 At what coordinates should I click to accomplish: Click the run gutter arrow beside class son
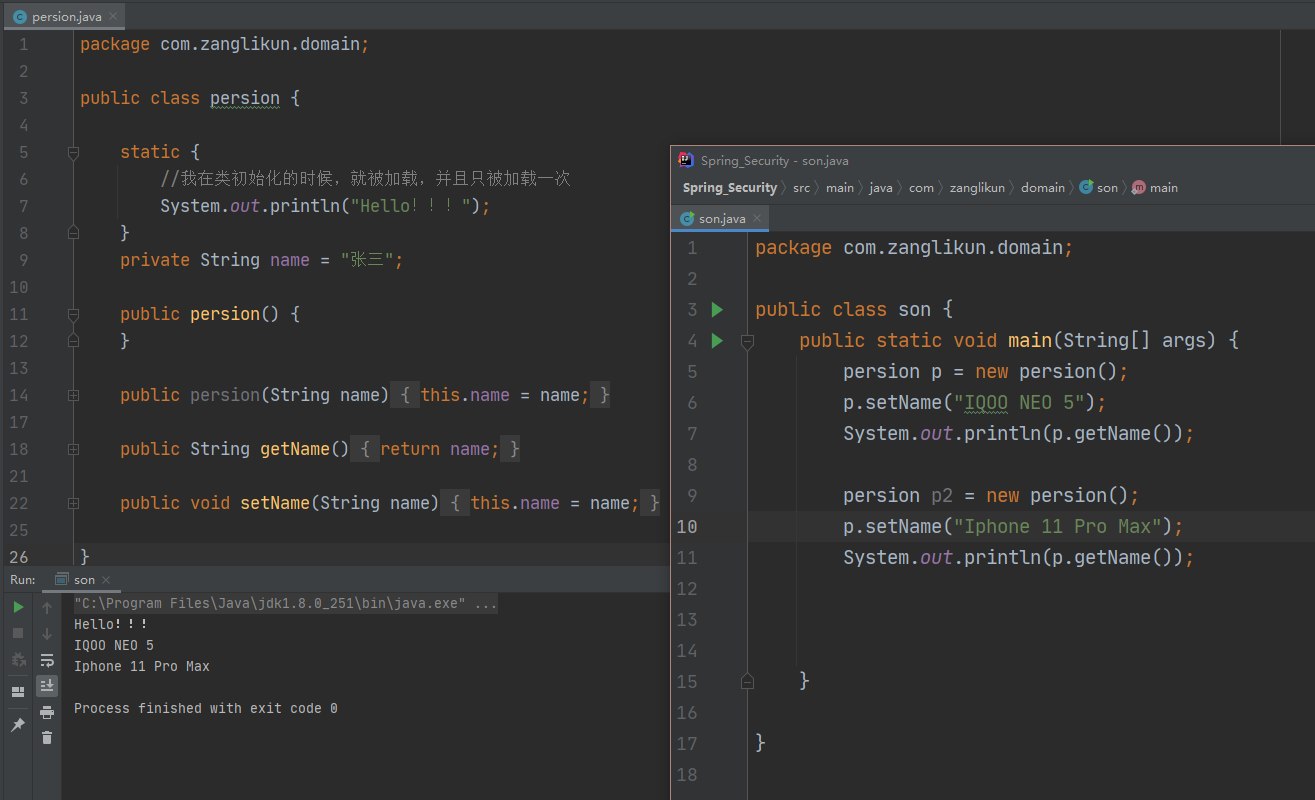tap(717, 310)
